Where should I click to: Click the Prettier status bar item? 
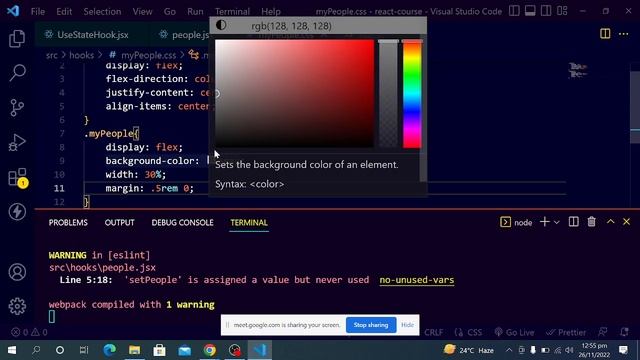point(566,332)
